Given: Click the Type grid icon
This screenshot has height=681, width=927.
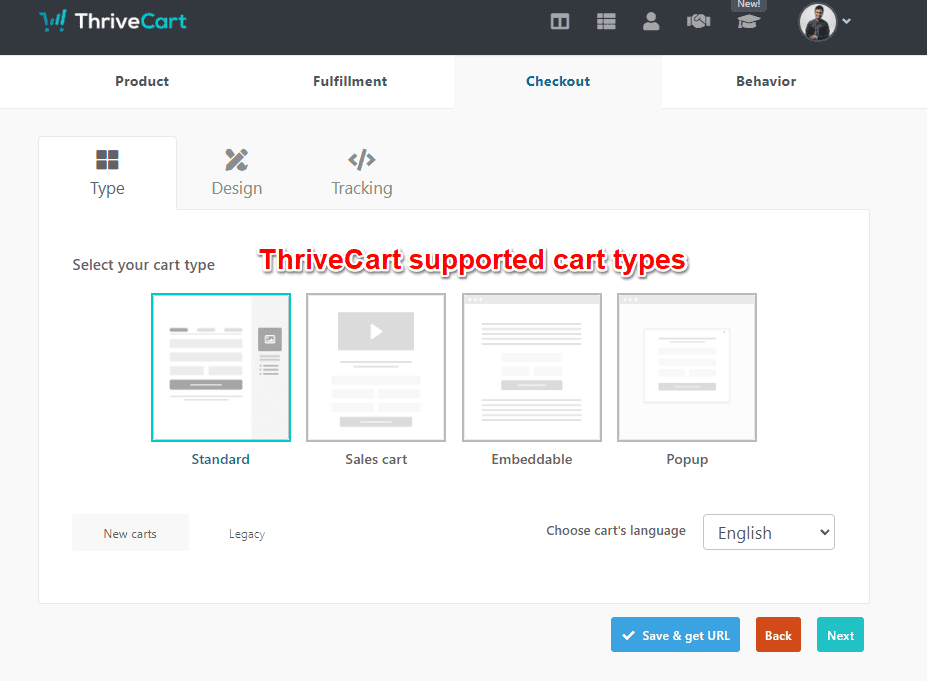Looking at the screenshot, I should tap(107, 160).
